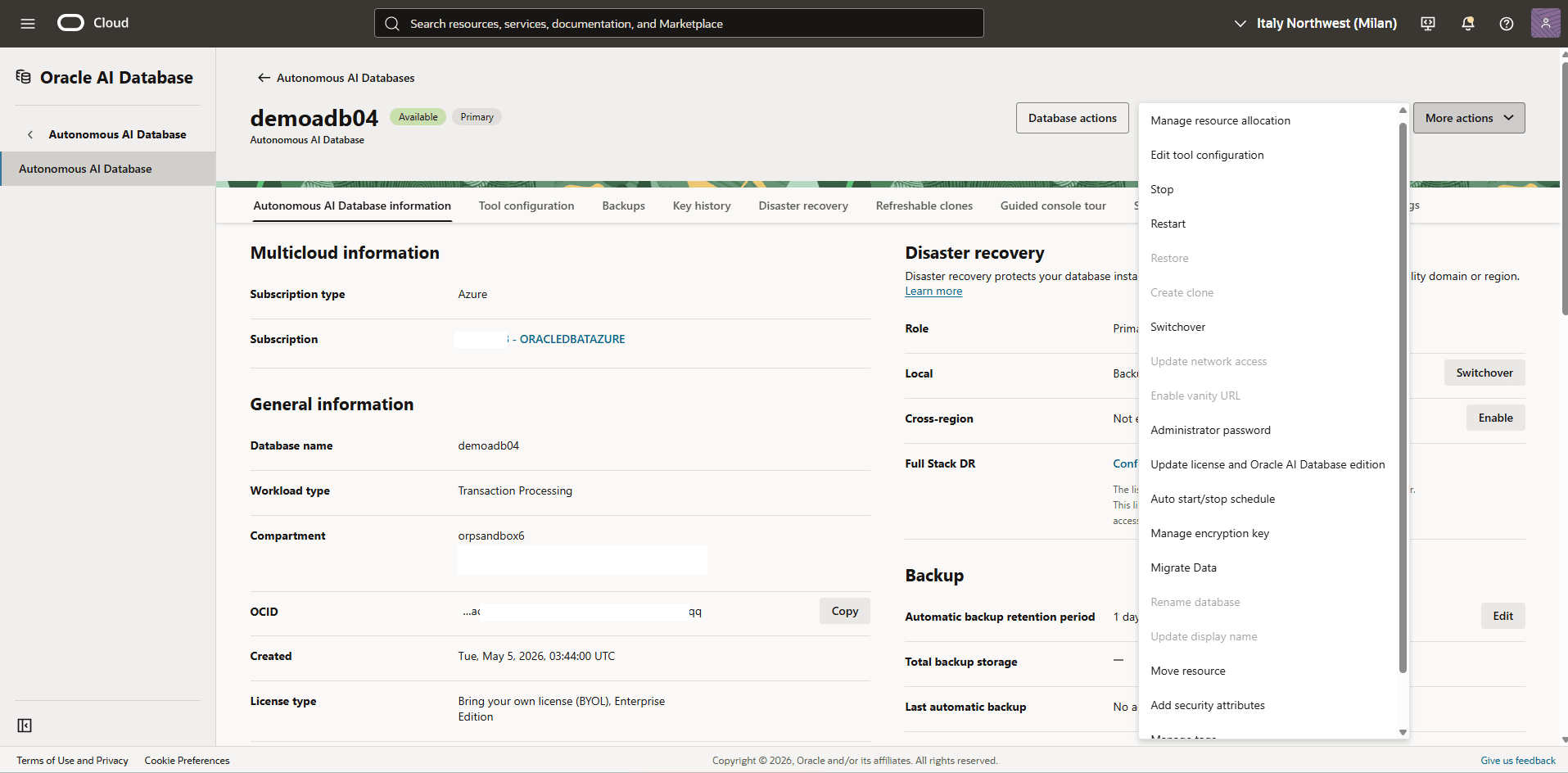Select Autonomous AI Database sidebar item
Viewport: 1568px width, 773px height.
coord(107,169)
